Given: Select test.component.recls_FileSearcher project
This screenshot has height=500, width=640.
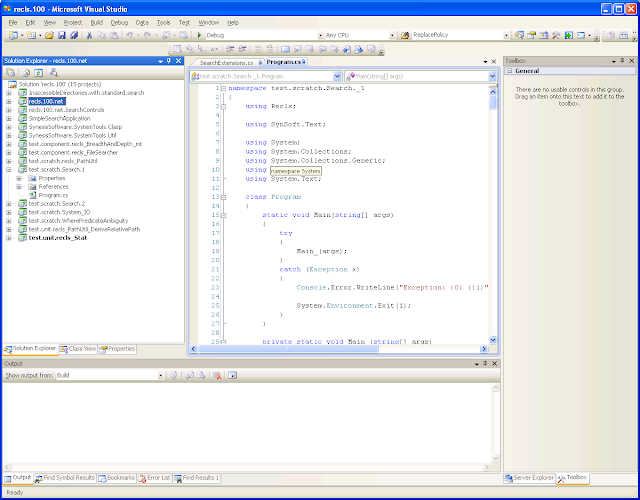Looking at the screenshot, I should [x=73, y=153].
